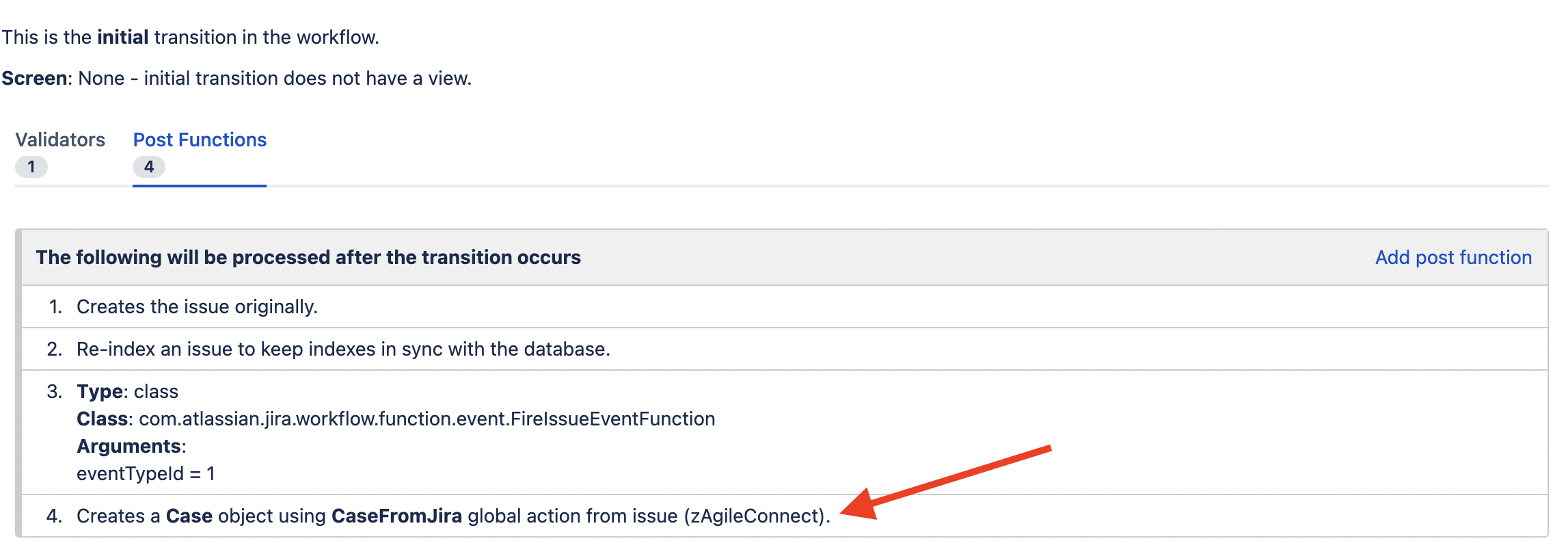Screen dimensions: 1568x554
Task: Click the eventTypeId = 1 argument
Action: pyautogui.click(x=146, y=474)
